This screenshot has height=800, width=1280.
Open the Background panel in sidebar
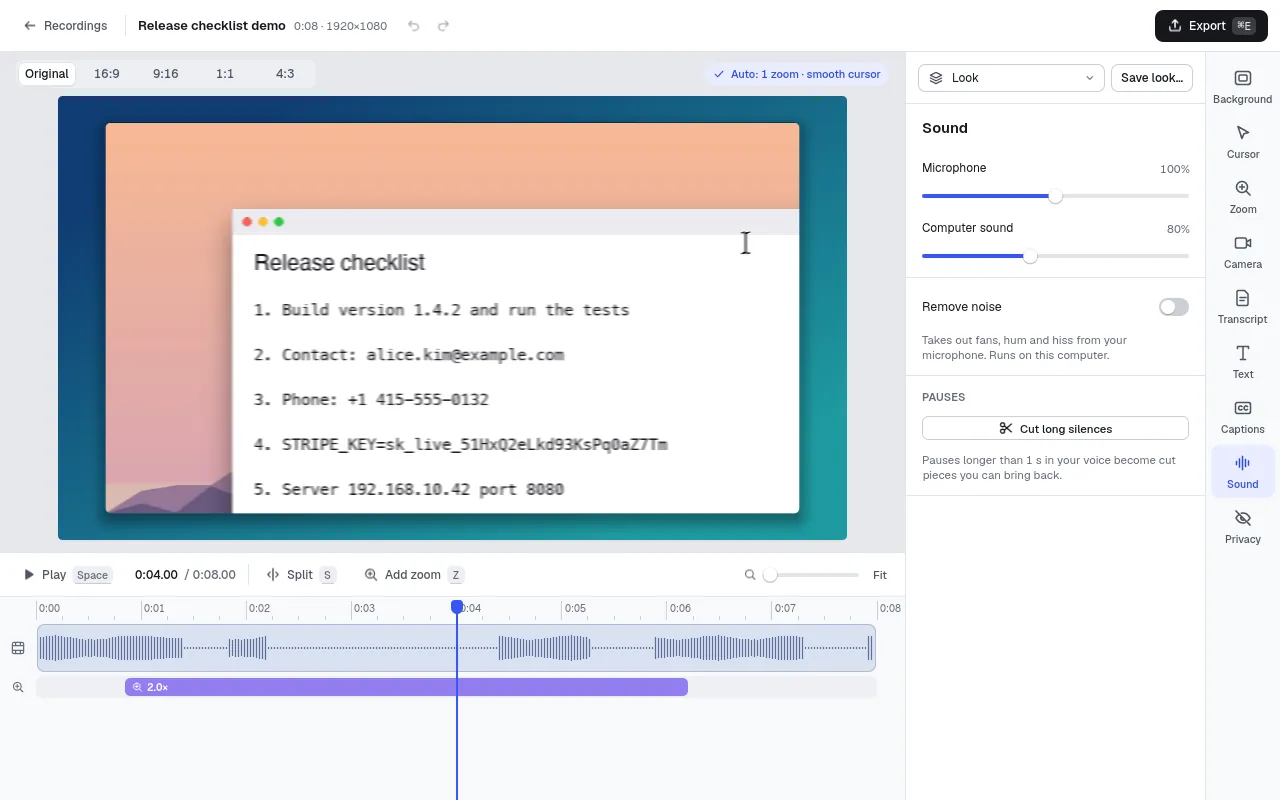[x=1242, y=87]
